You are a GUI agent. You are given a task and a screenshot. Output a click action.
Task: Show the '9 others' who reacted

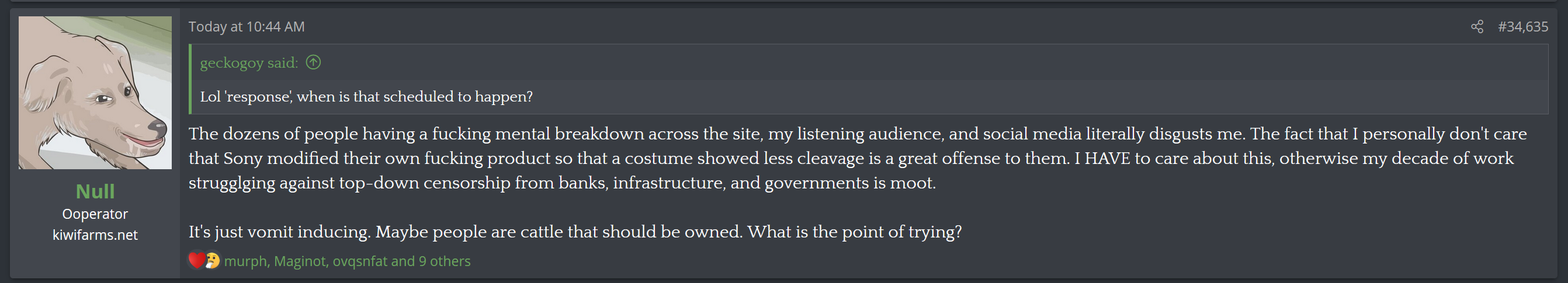[x=445, y=261]
